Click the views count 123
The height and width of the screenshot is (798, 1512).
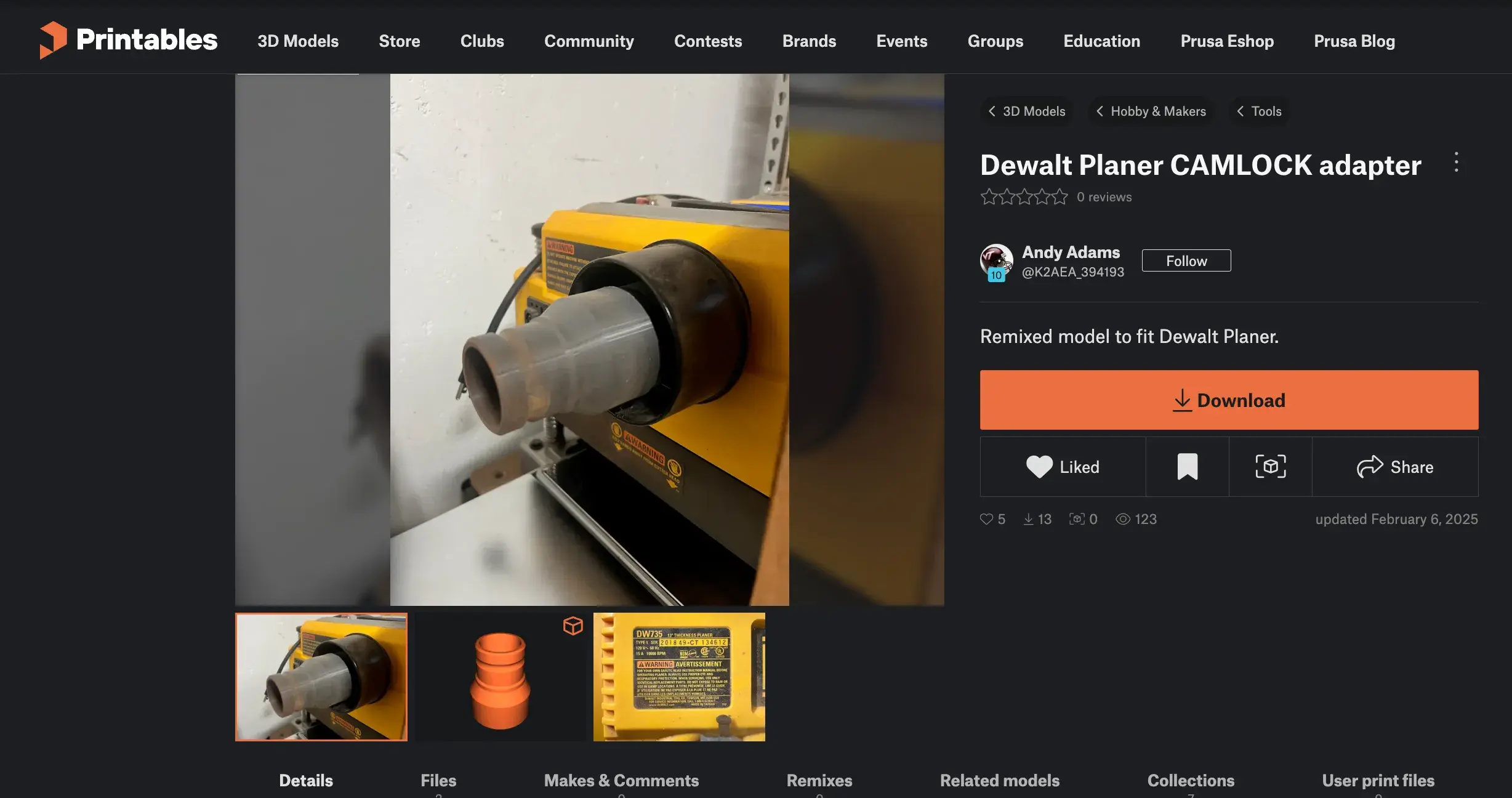[1136, 519]
